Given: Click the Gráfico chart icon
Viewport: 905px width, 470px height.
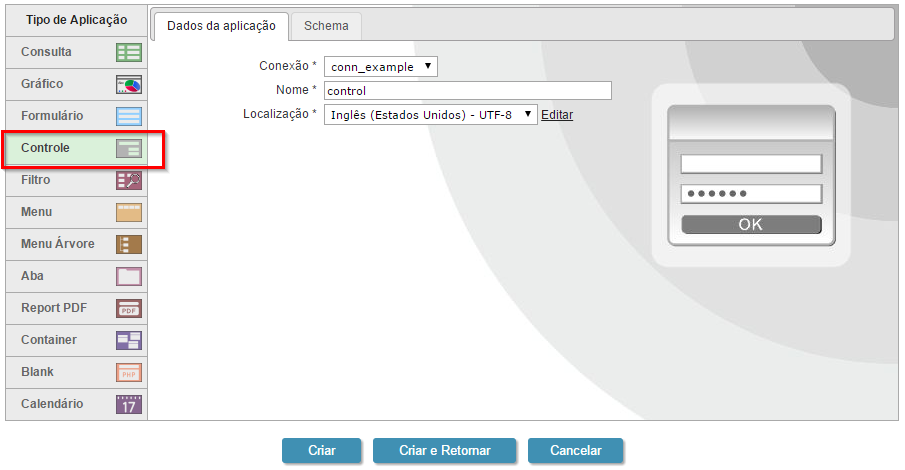Looking at the screenshot, I should pyautogui.click(x=129, y=84).
